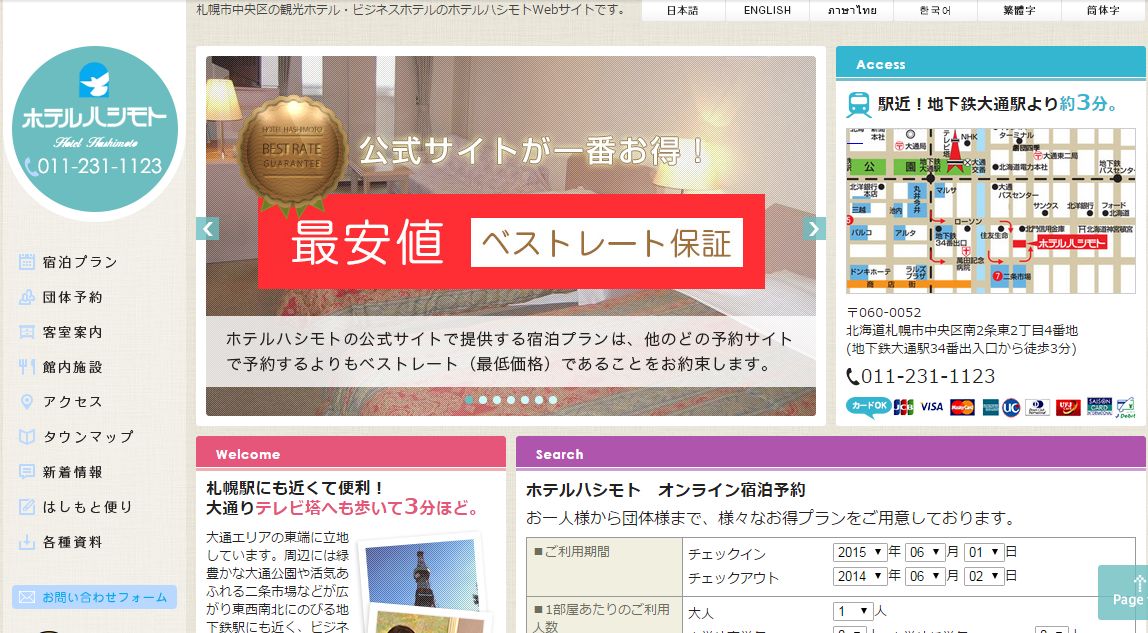1148x633 pixels.
Task: Click the train icon beside 駅近
Action: pos(859,105)
